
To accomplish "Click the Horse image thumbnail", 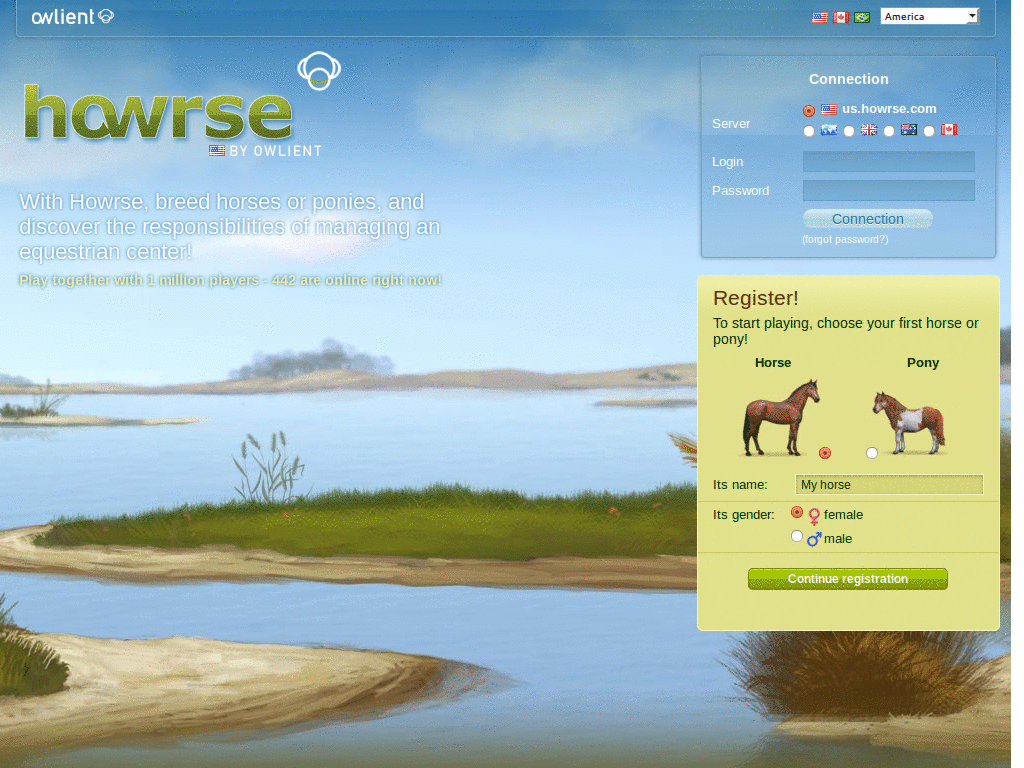I will 781,417.
